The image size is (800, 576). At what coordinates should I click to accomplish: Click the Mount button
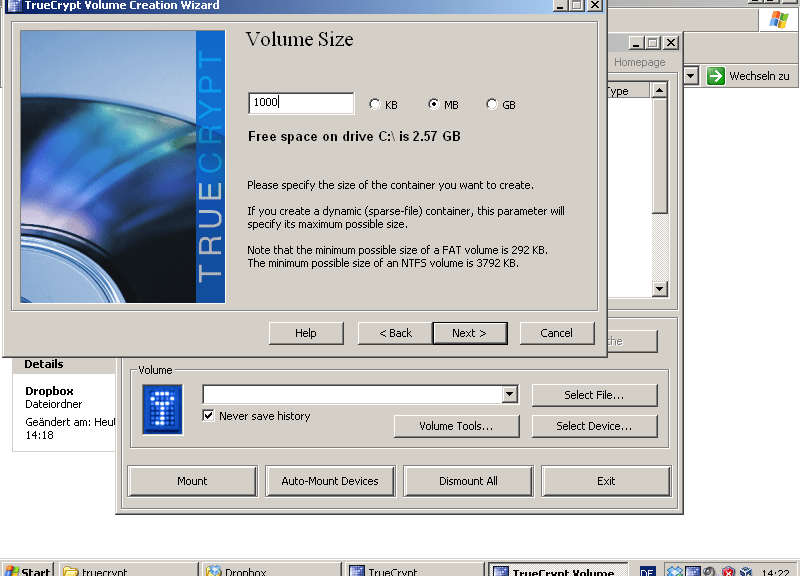pos(192,481)
